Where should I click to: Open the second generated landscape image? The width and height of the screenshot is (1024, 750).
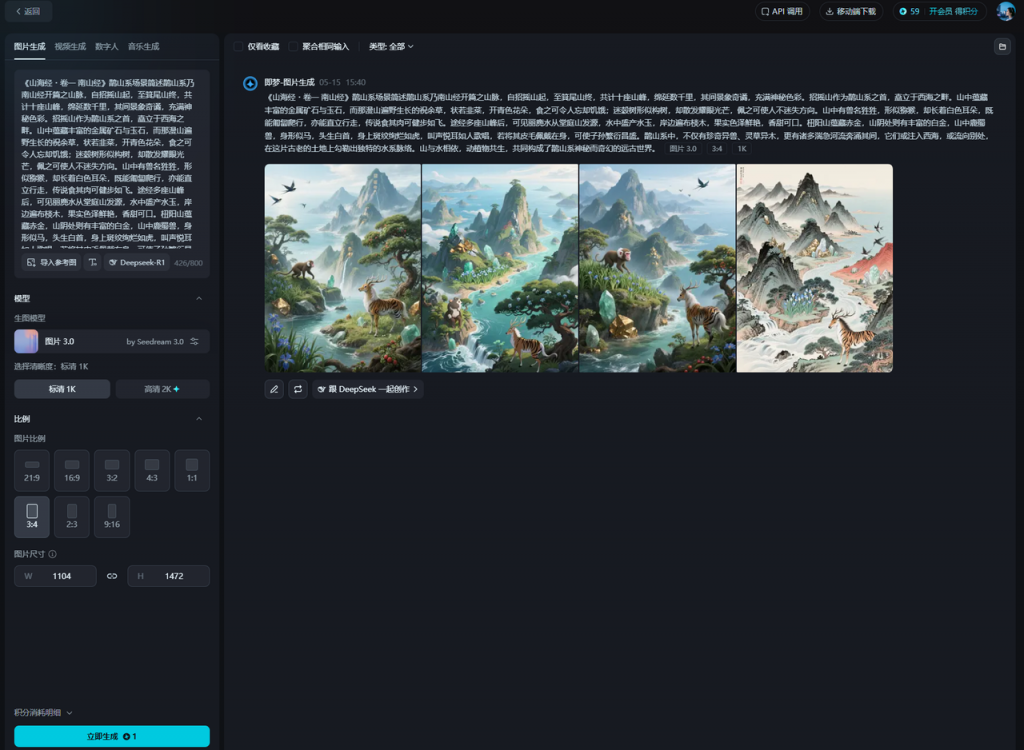[500, 268]
